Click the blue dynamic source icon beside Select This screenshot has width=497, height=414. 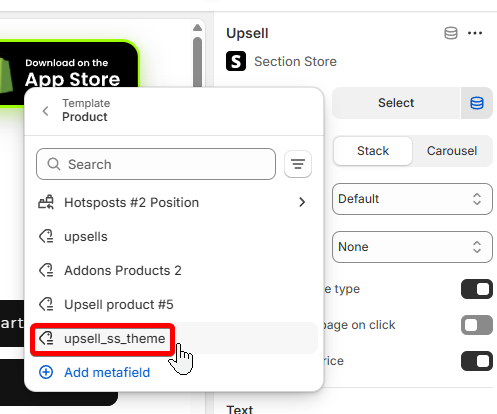click(x=477, y=103)
